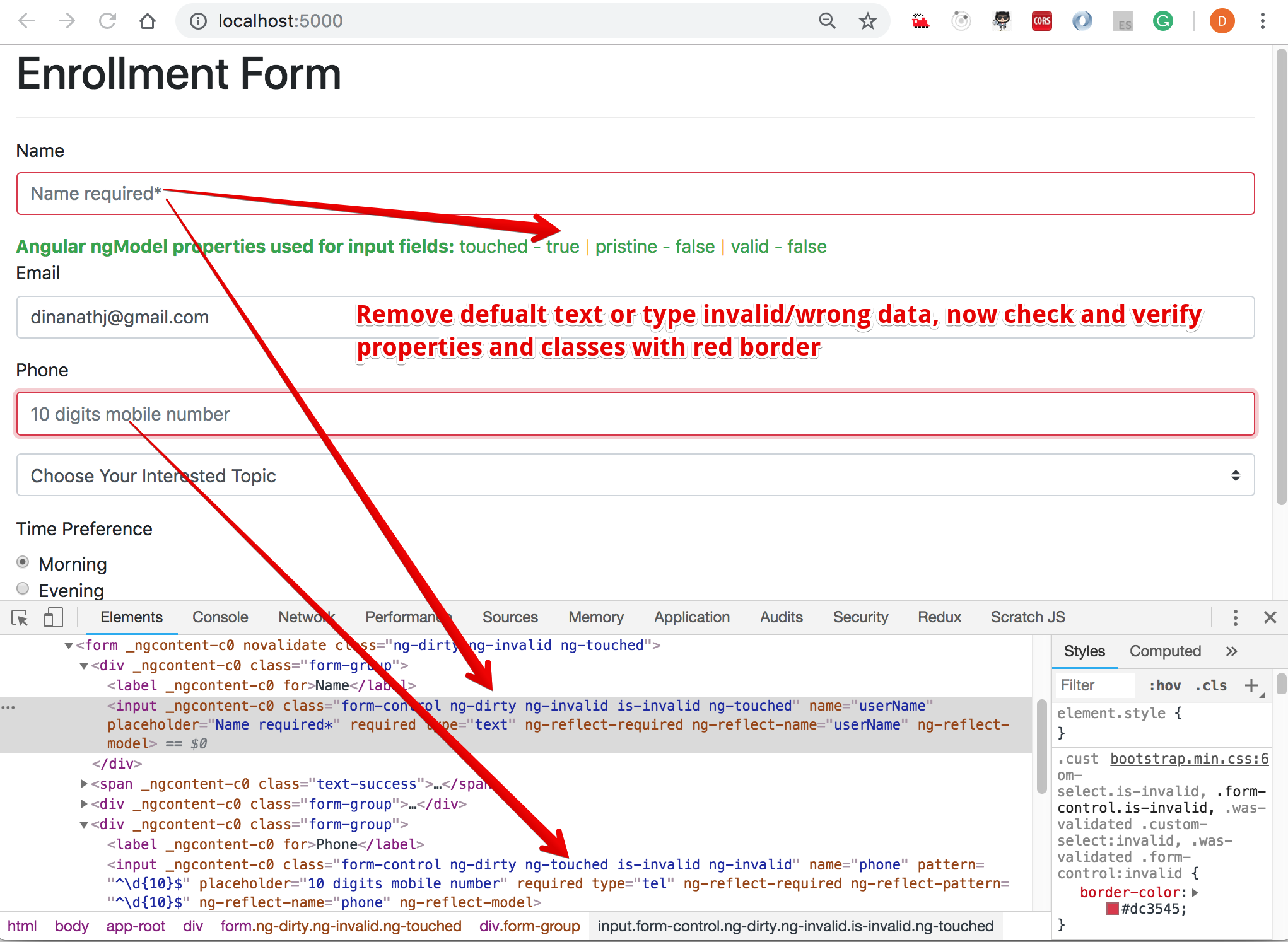Bookmark page with star icon
This screenshot has width=1288, height=942.
pyautogui.click(x=868, y=21)
